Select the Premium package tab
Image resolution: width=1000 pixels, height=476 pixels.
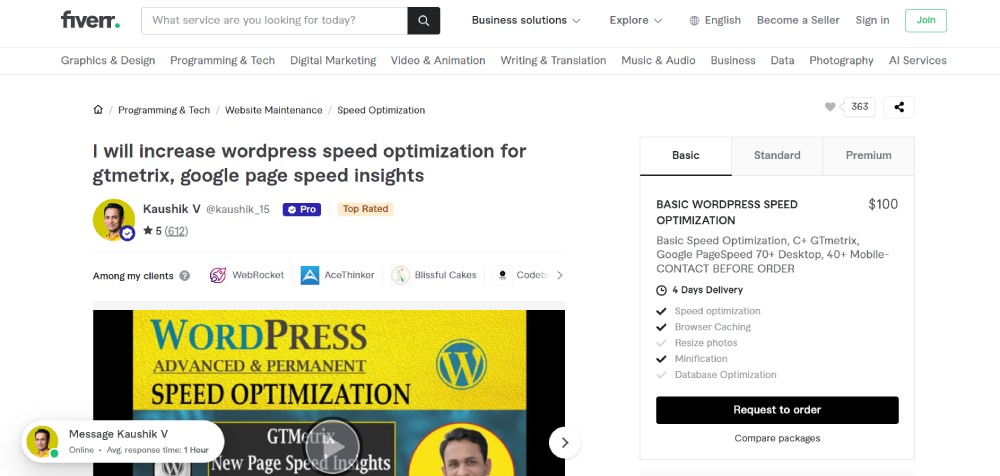(x=869, y=156)
